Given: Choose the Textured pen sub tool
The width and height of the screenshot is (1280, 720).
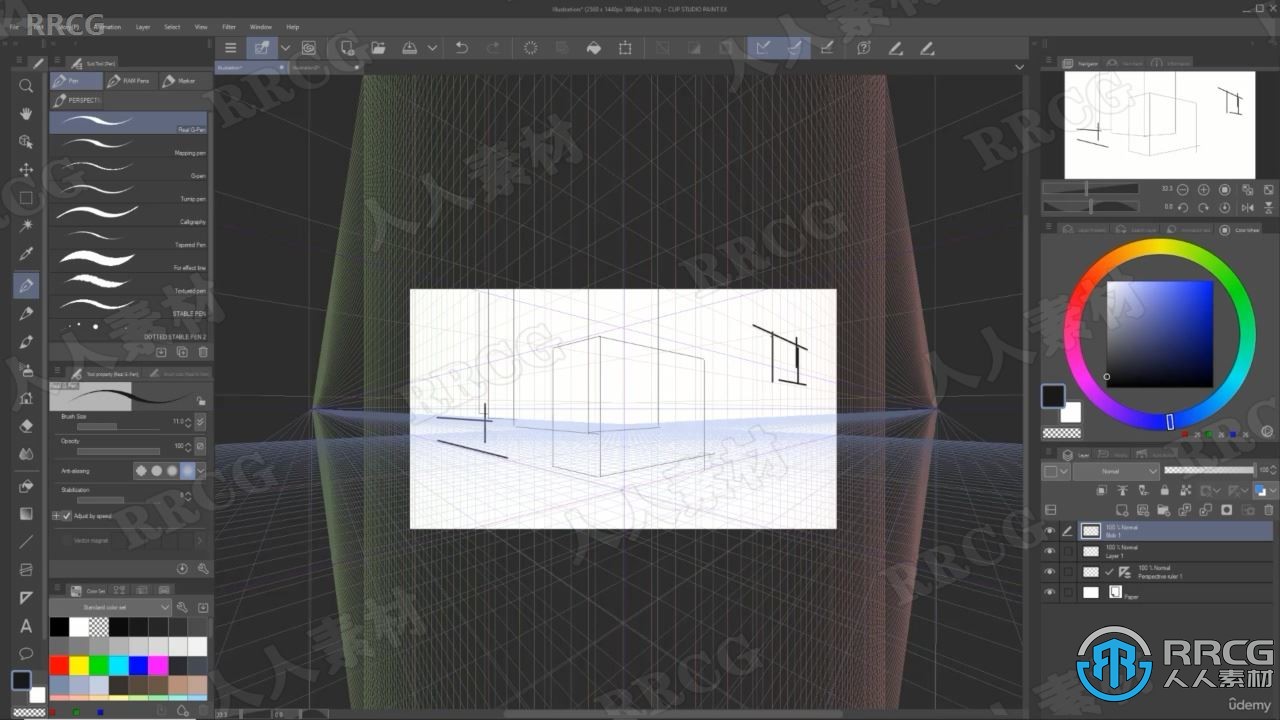Looking at the screenshot, I should tap(128, 284).
